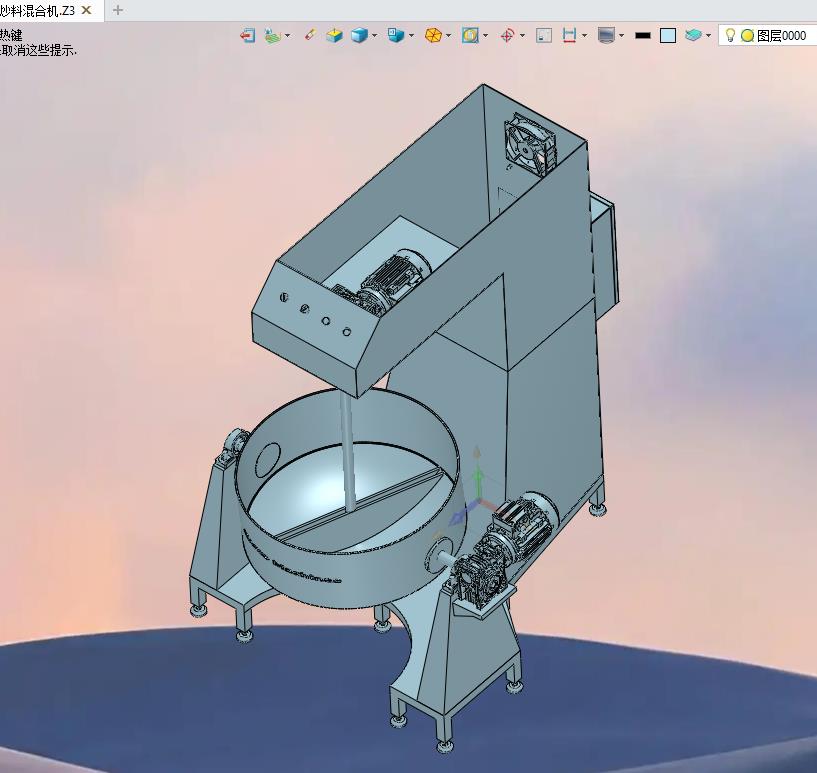This screenshot has height=773, width=817.
Task: Open dropdown next to framed ring icon
Action: point(486,35)
